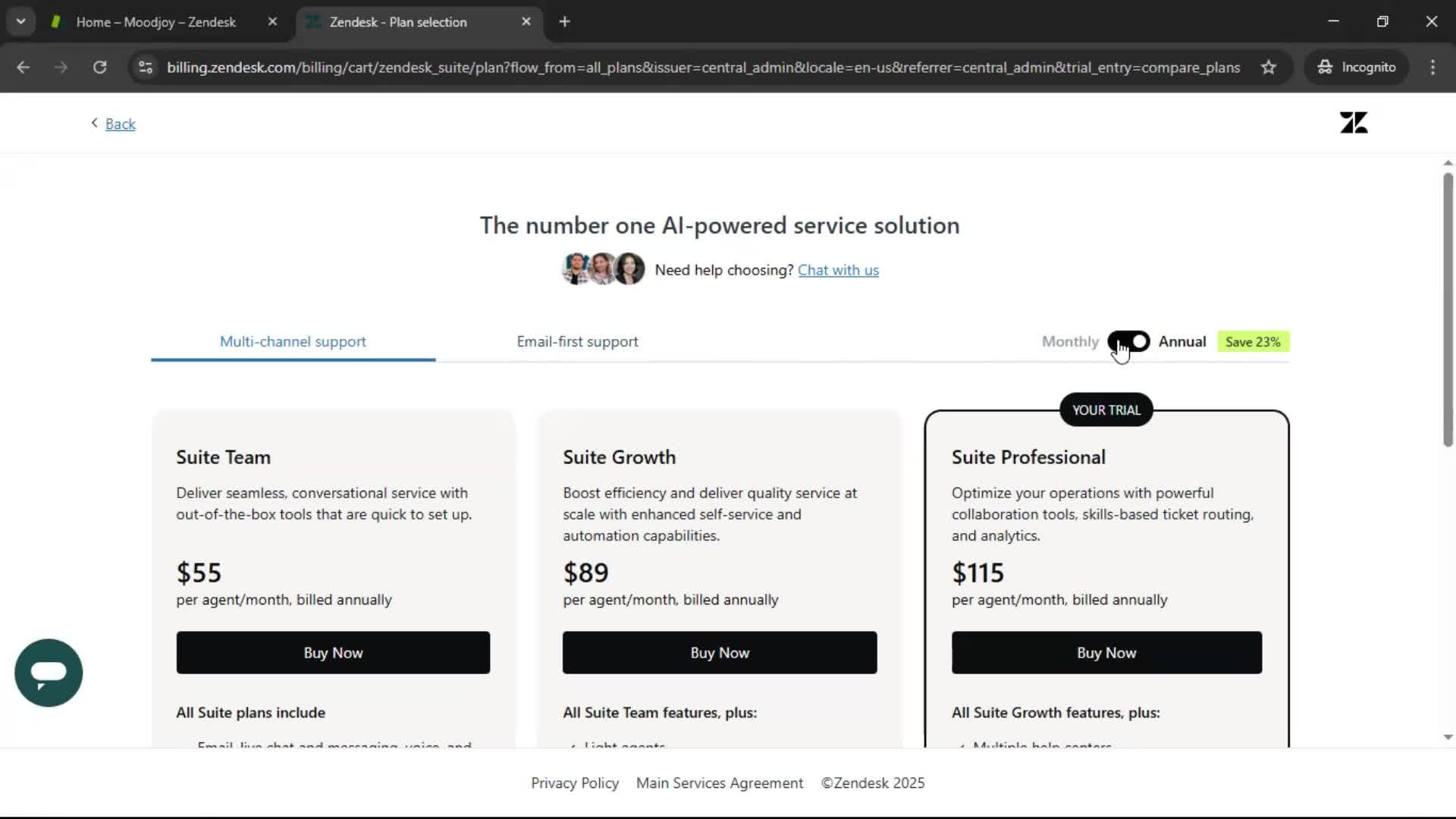This screenshot has height=819, width=1456.
Task: Close the Zendesk - Plan selection tab
Action: point(526,22)
